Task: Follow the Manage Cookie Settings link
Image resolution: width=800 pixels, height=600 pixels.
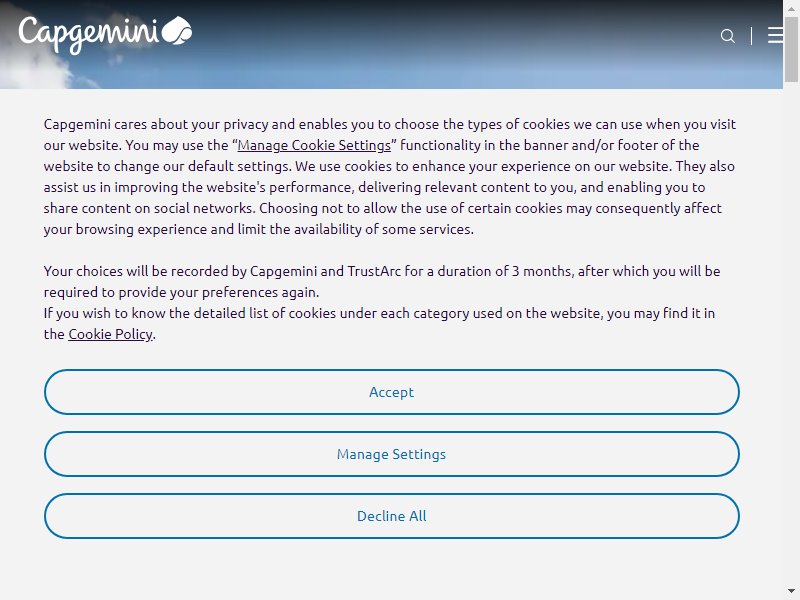Action: tap(314, 145)
